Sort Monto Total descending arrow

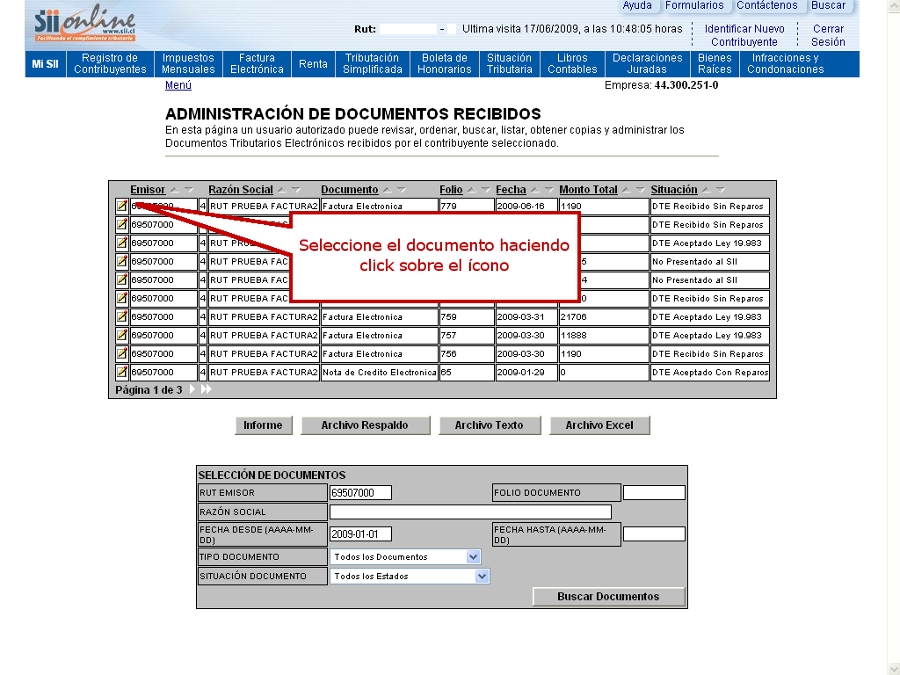pos(640,190)
